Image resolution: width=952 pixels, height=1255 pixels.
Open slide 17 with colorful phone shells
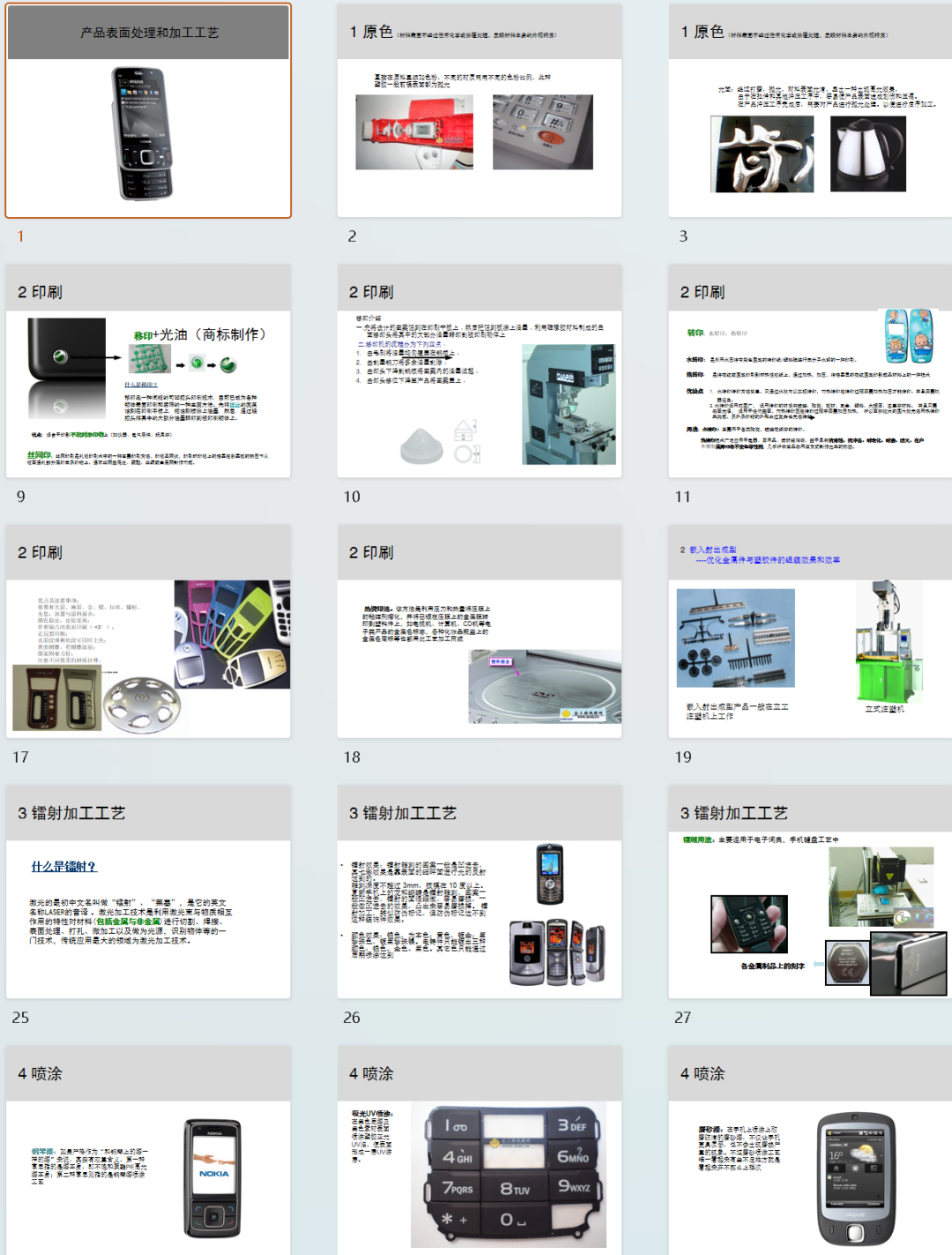(148, 631)
